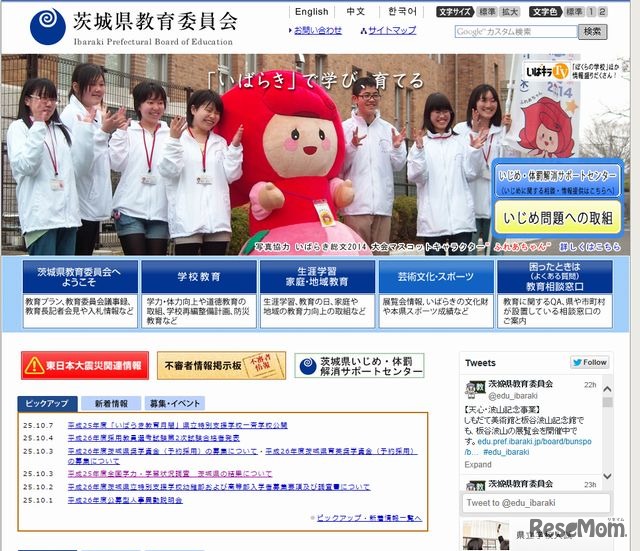Open the 25.10.1 公募型人事異動説明会 link
640x551 pixels.
click(125, 500)
